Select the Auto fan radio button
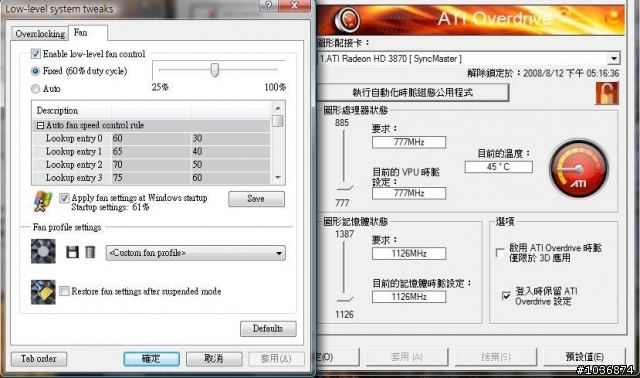This screenshot has height=378, width=640. click(x=36, y=89)
